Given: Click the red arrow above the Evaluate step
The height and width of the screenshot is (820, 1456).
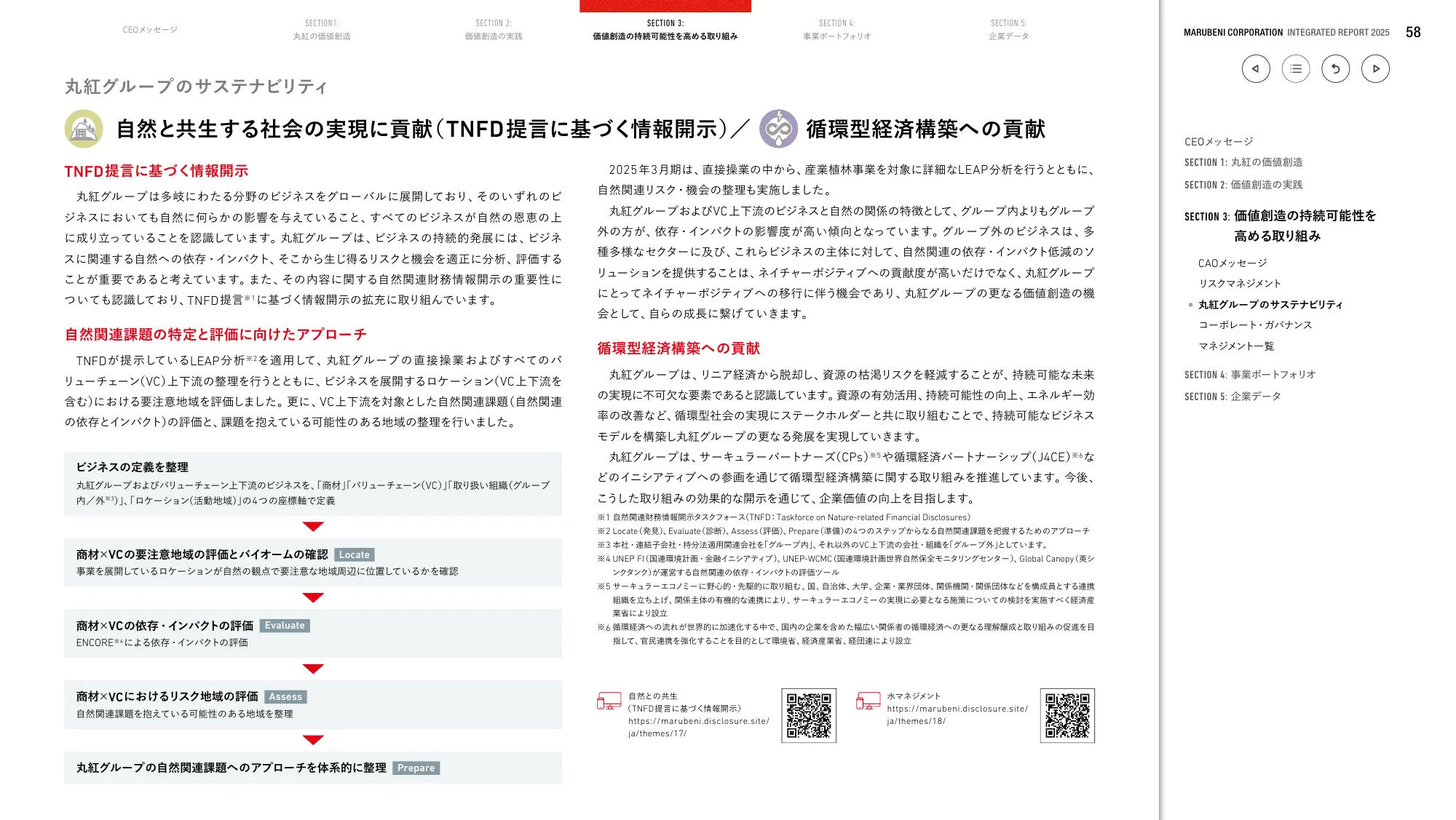Looking at the screenshot, I should click(x=313, y=598).
